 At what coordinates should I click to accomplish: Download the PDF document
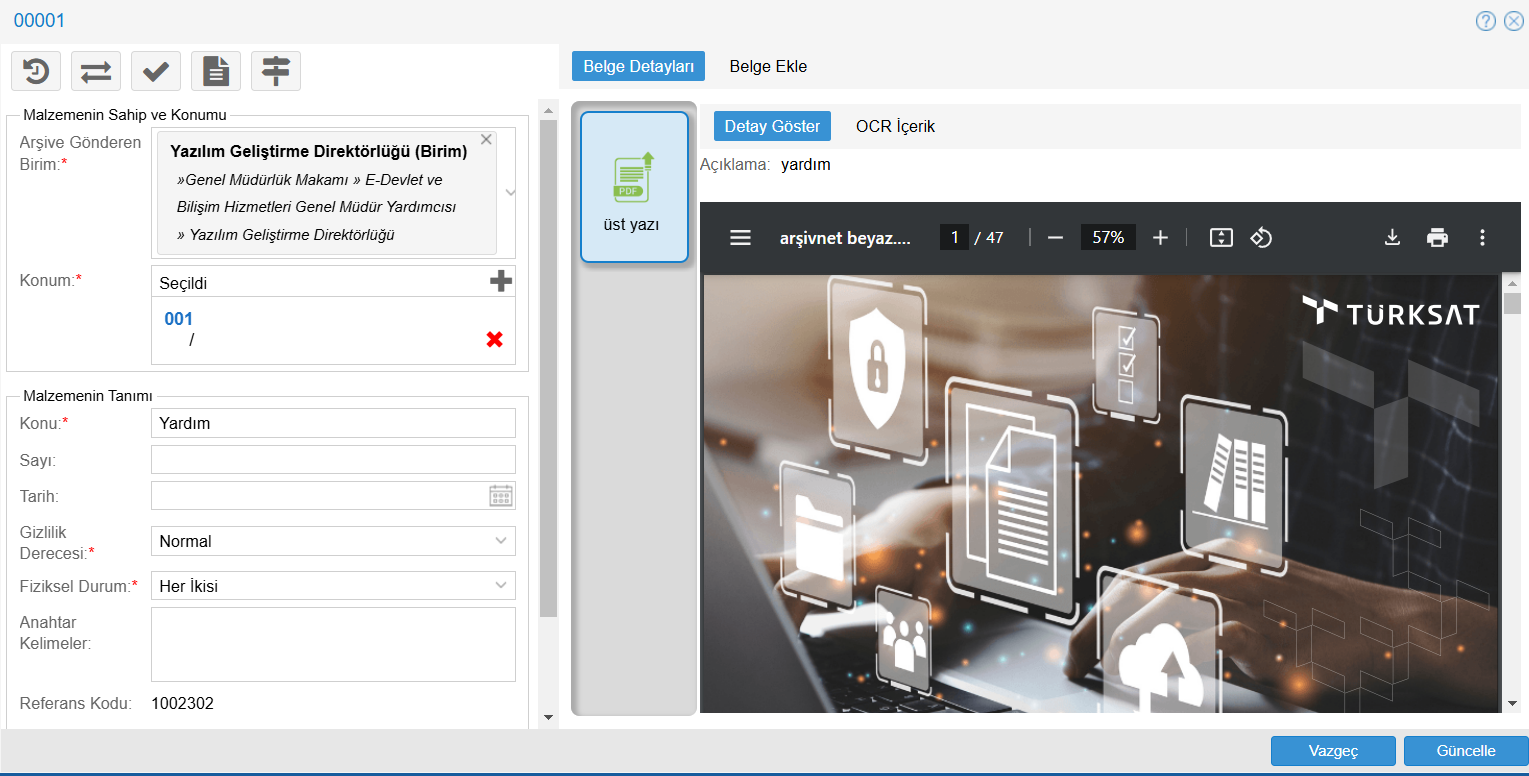(1391, 237)
